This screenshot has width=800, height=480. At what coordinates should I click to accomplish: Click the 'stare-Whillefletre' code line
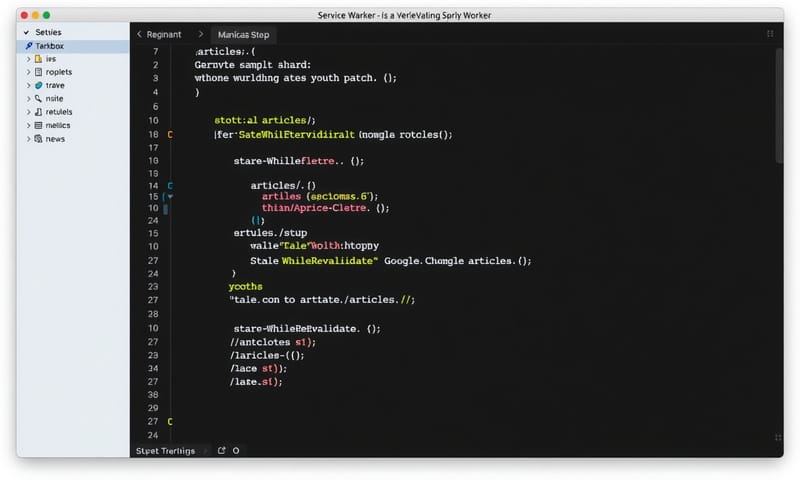(299, 161)
